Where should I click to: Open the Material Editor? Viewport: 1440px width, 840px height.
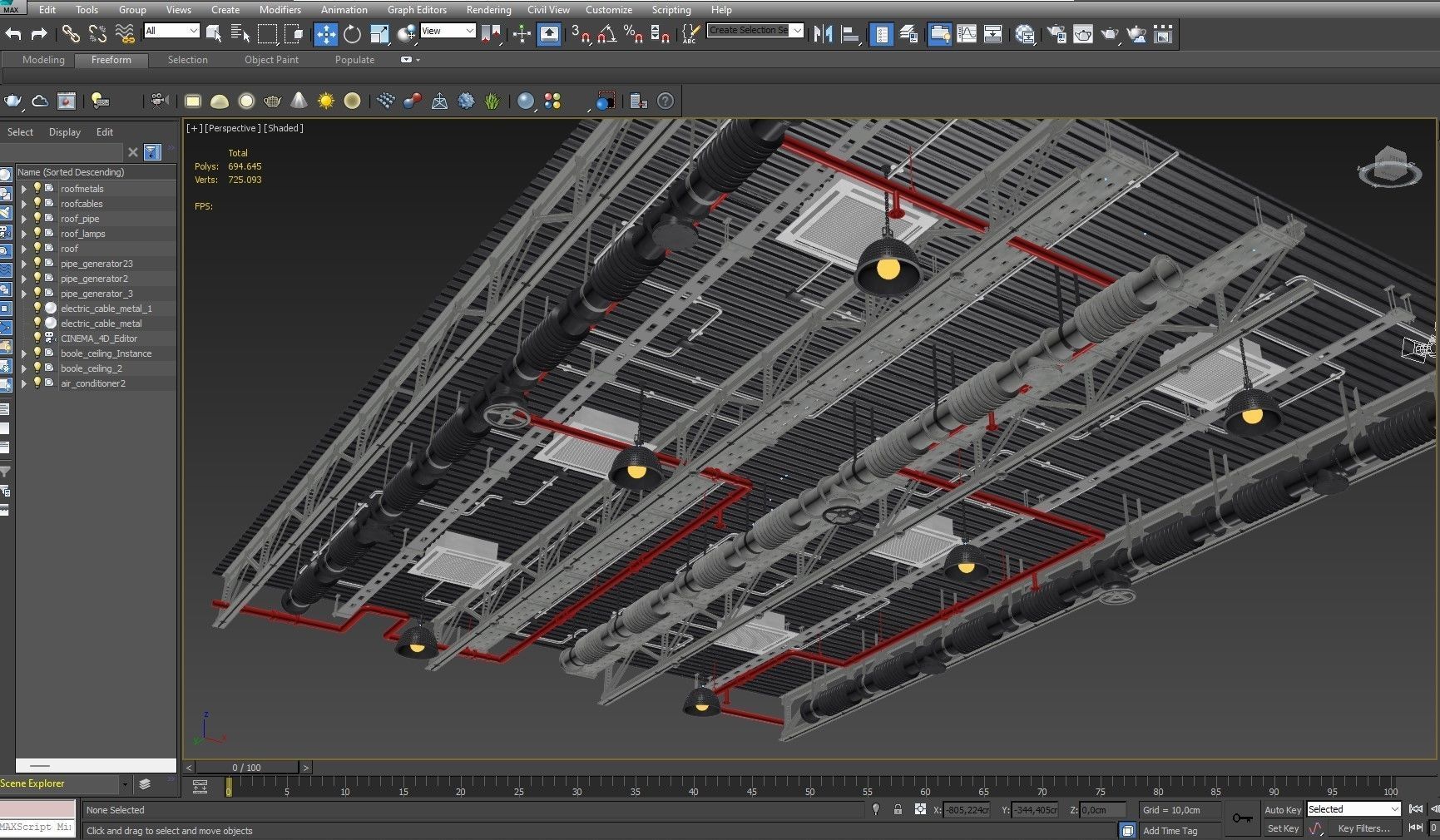coord(1026,34)
